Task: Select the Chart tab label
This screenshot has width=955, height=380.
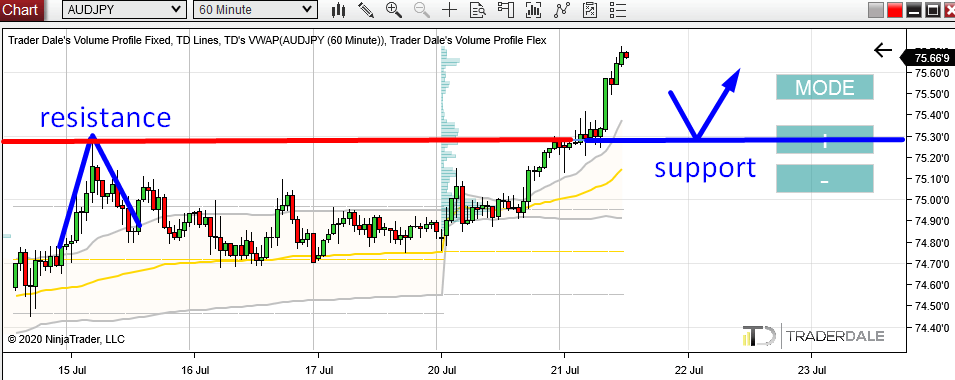Action: coord(21,10)
